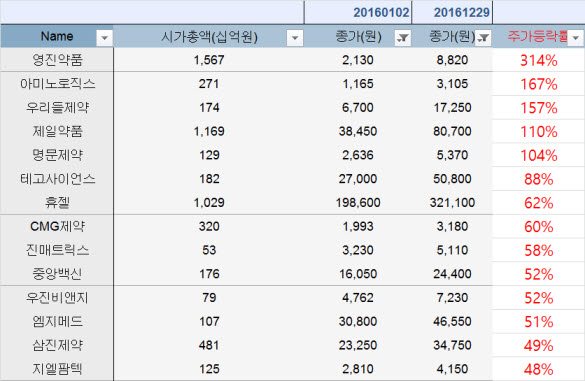Select the 48% rate cell

538,369
